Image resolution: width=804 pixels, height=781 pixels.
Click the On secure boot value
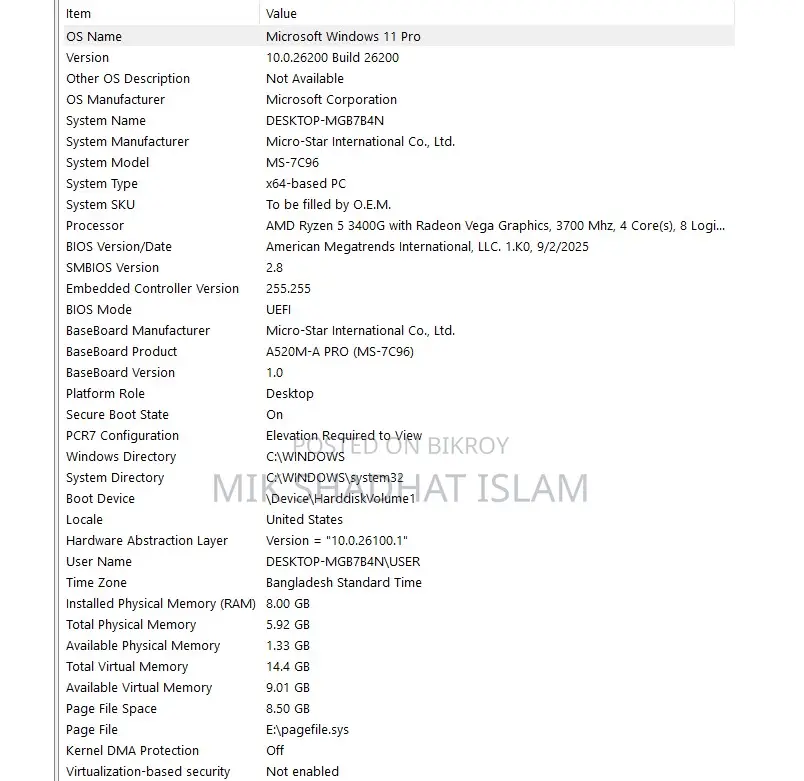(274, 415)
